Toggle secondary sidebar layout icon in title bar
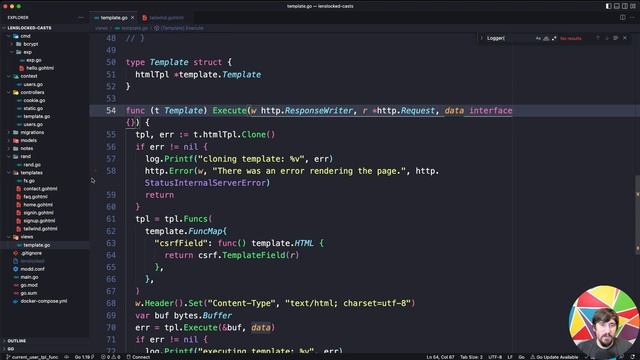This screenshot has width=640, height=360. [625, 6]
